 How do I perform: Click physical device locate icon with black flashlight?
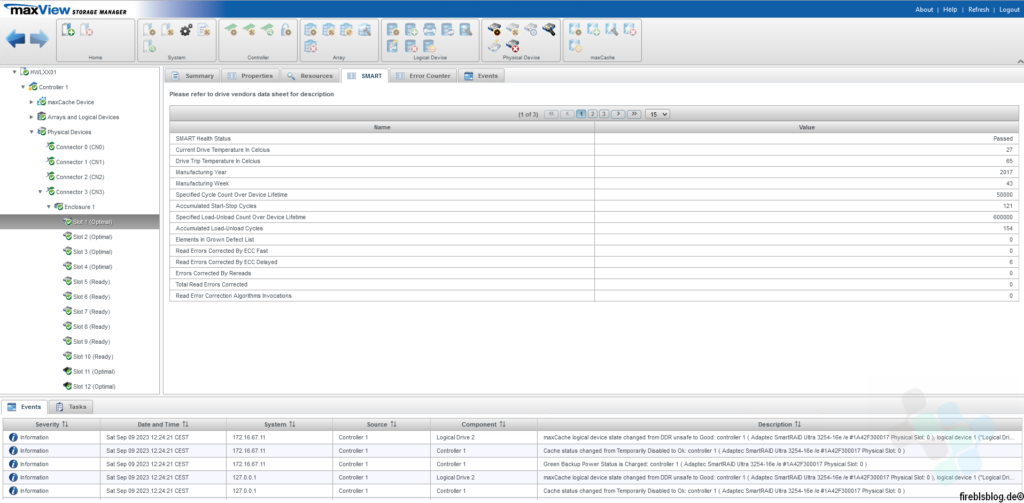tap(550, 29)
